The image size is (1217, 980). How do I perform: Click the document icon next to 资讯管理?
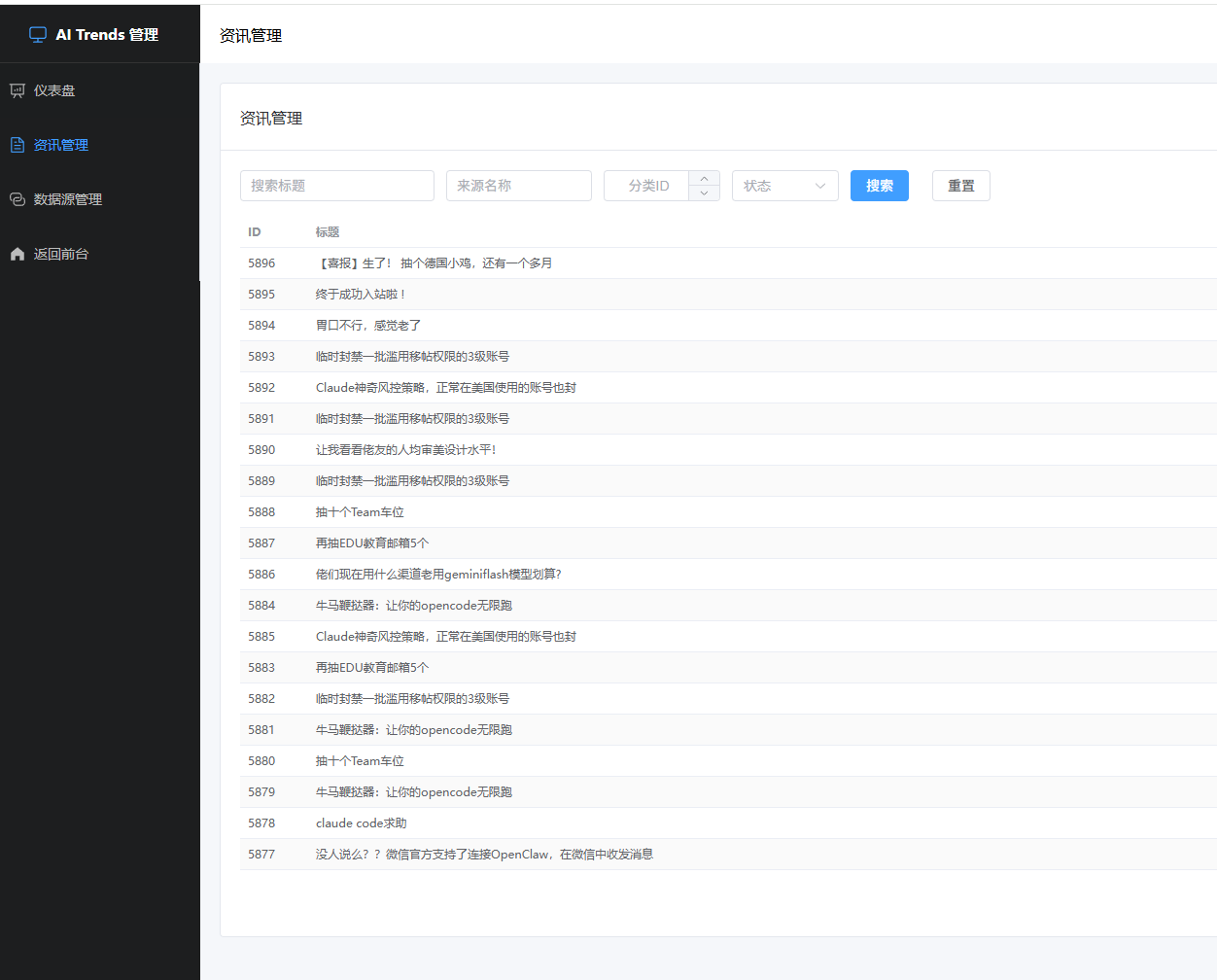[x=17, y=145]
